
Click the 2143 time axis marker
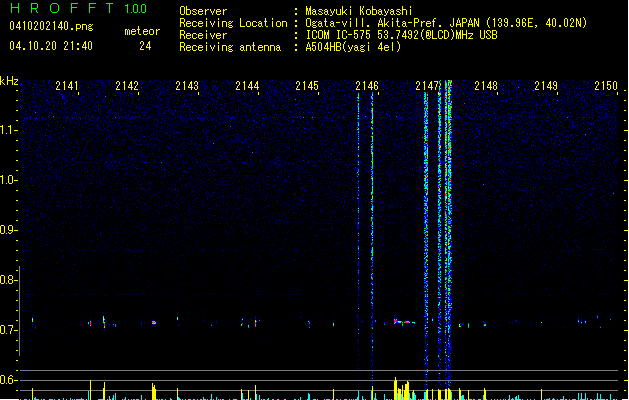pos(187,86)
